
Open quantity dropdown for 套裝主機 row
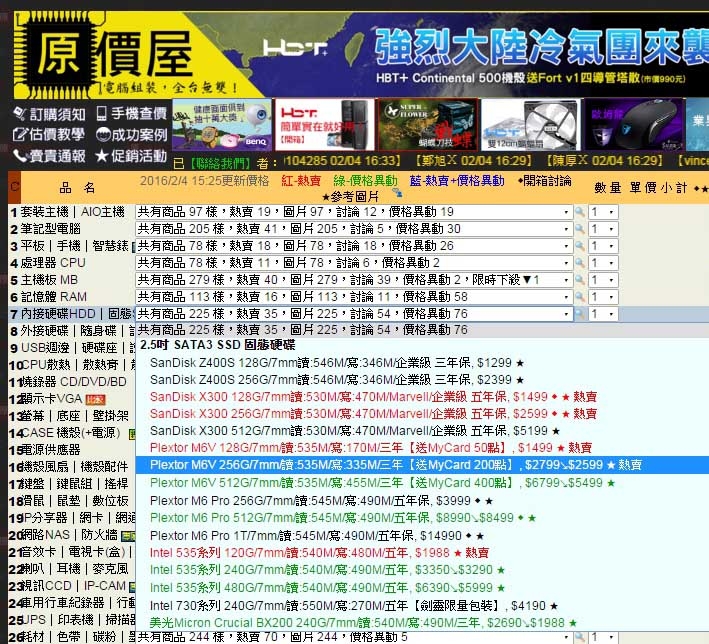603,212
